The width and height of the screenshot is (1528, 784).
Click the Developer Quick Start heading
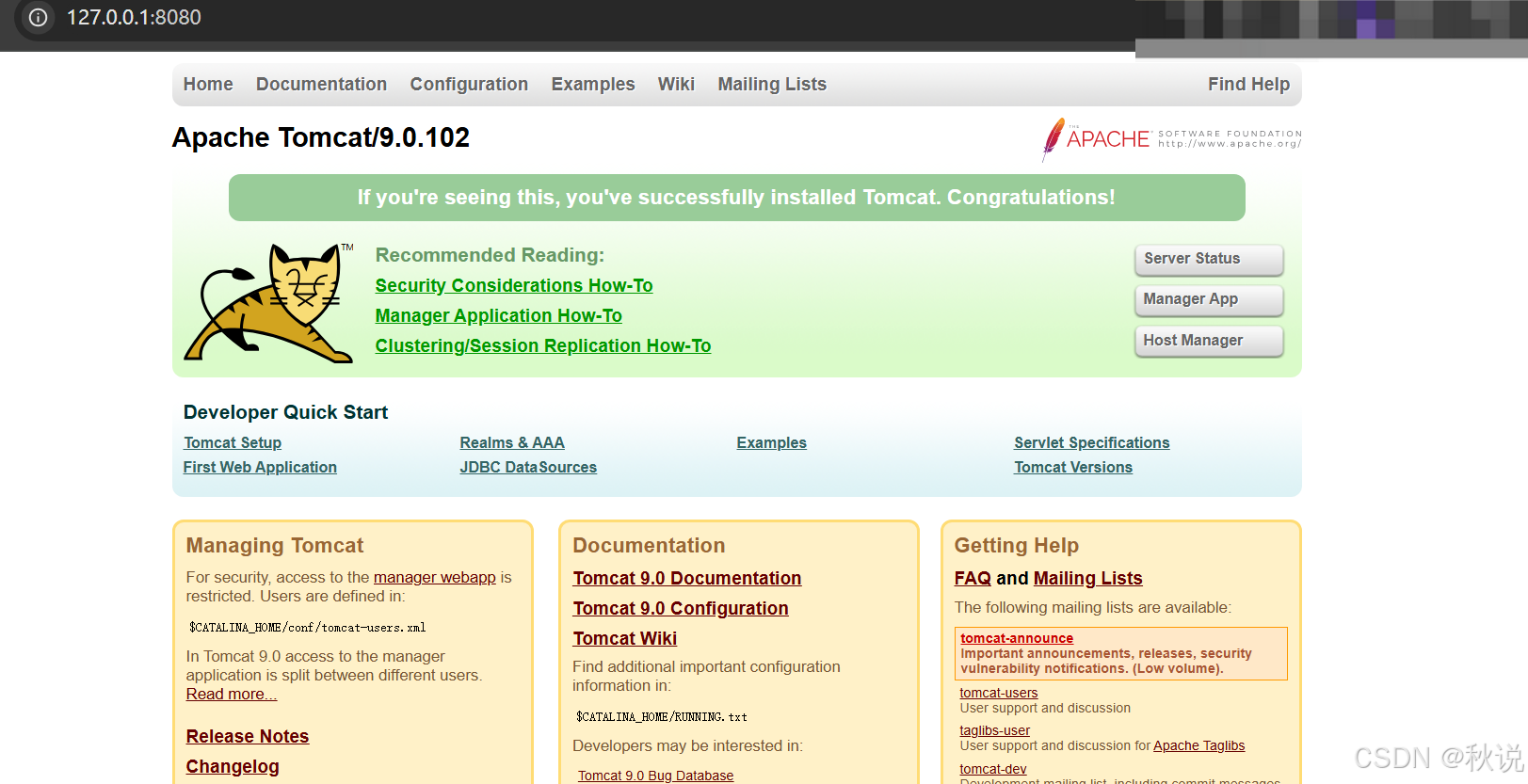pyautogui.click(x=285, y=412)
